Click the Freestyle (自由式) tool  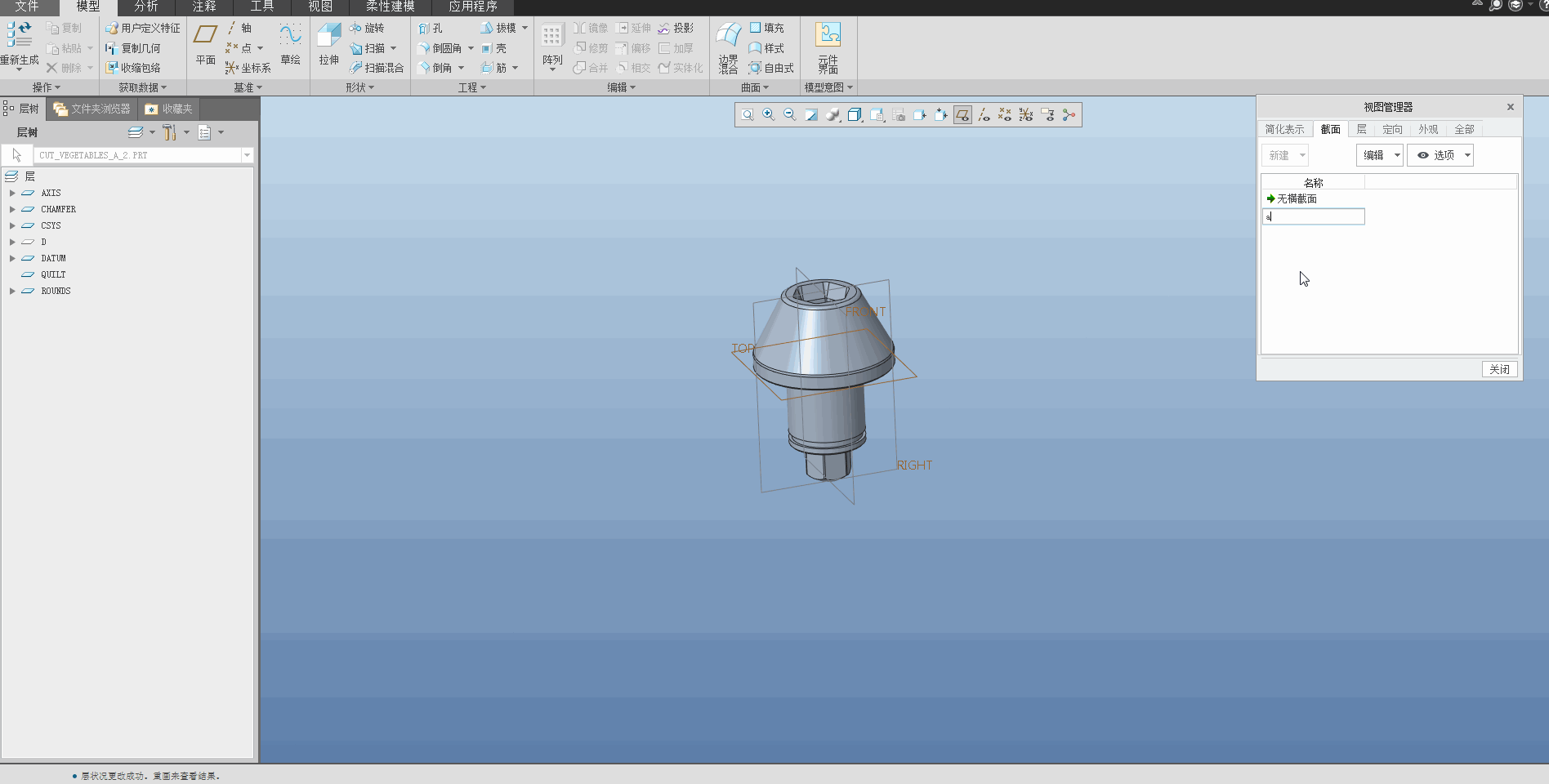771,68
